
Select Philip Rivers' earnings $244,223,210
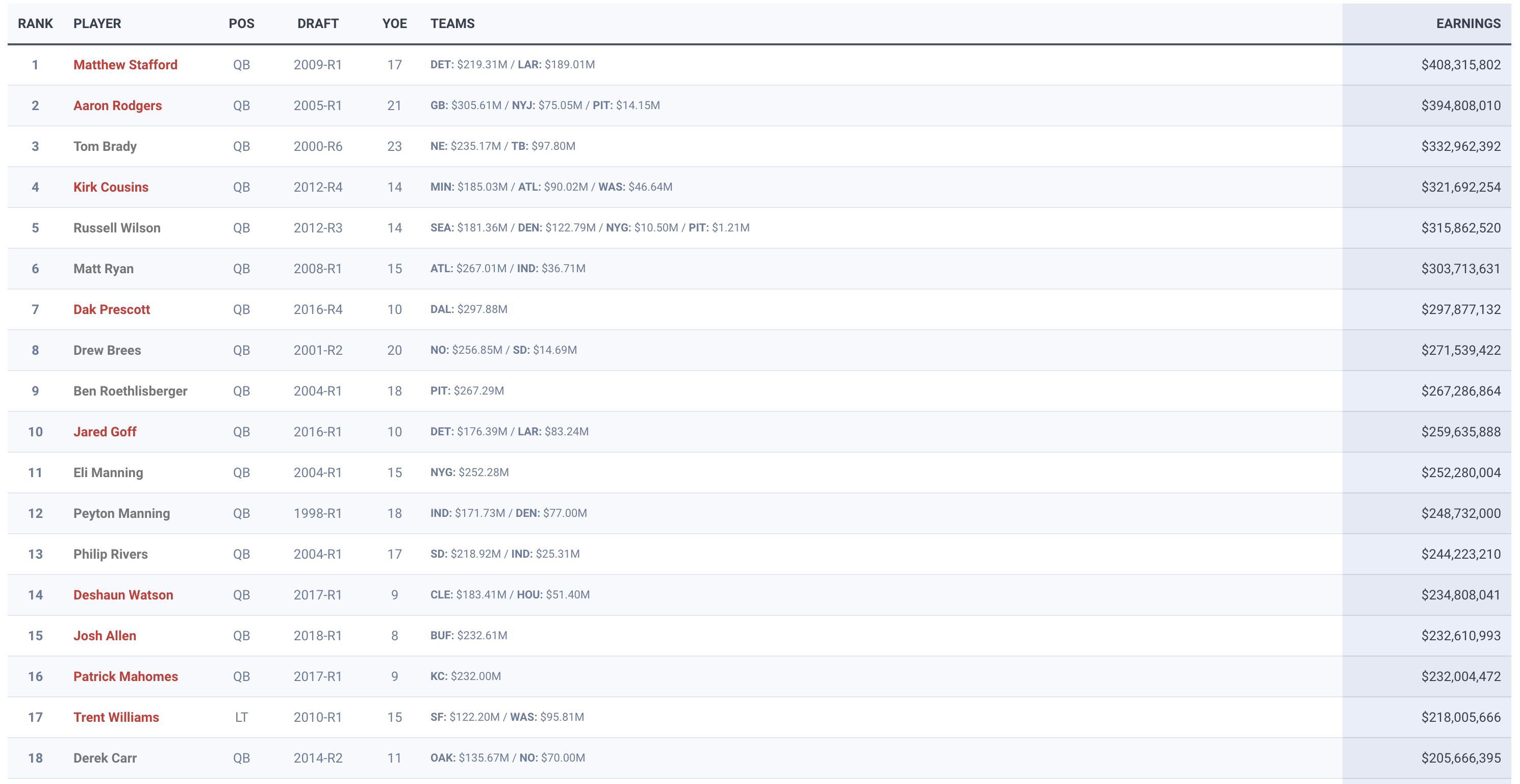click(1460, 554)
